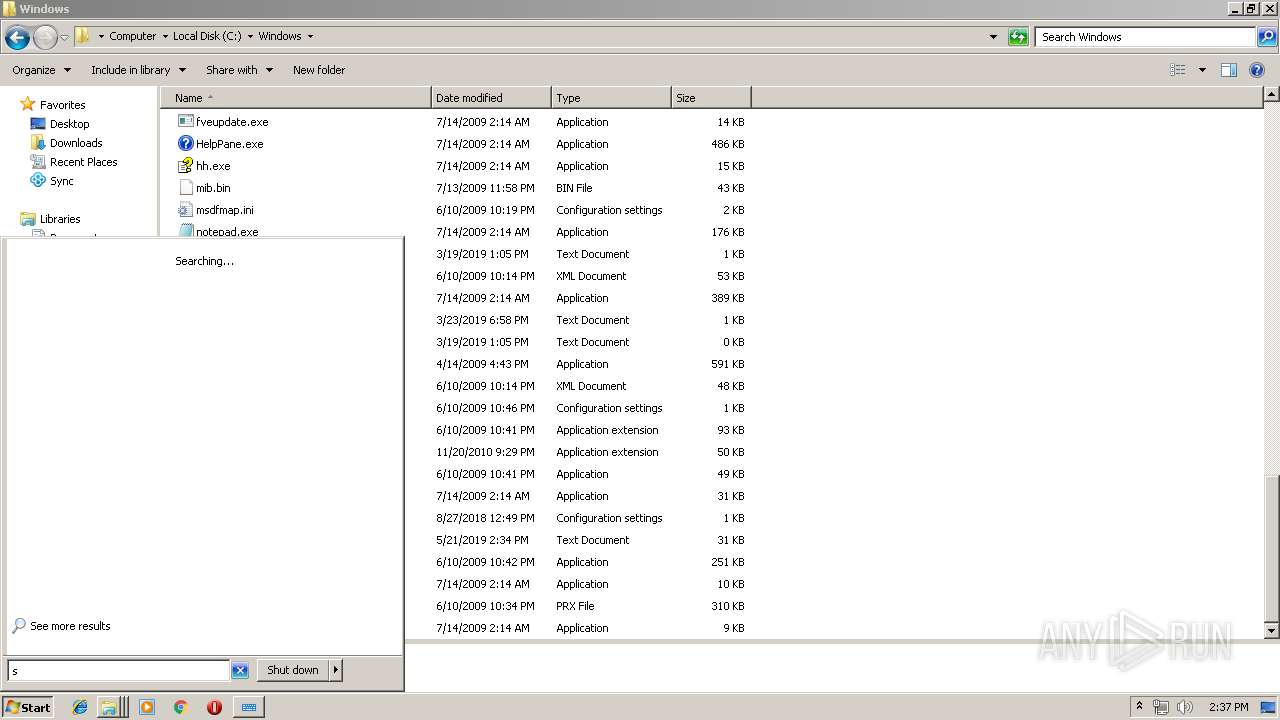Open Explorer Help question-mark icon
1280x720 pixels.
[x=1258, y=70]
